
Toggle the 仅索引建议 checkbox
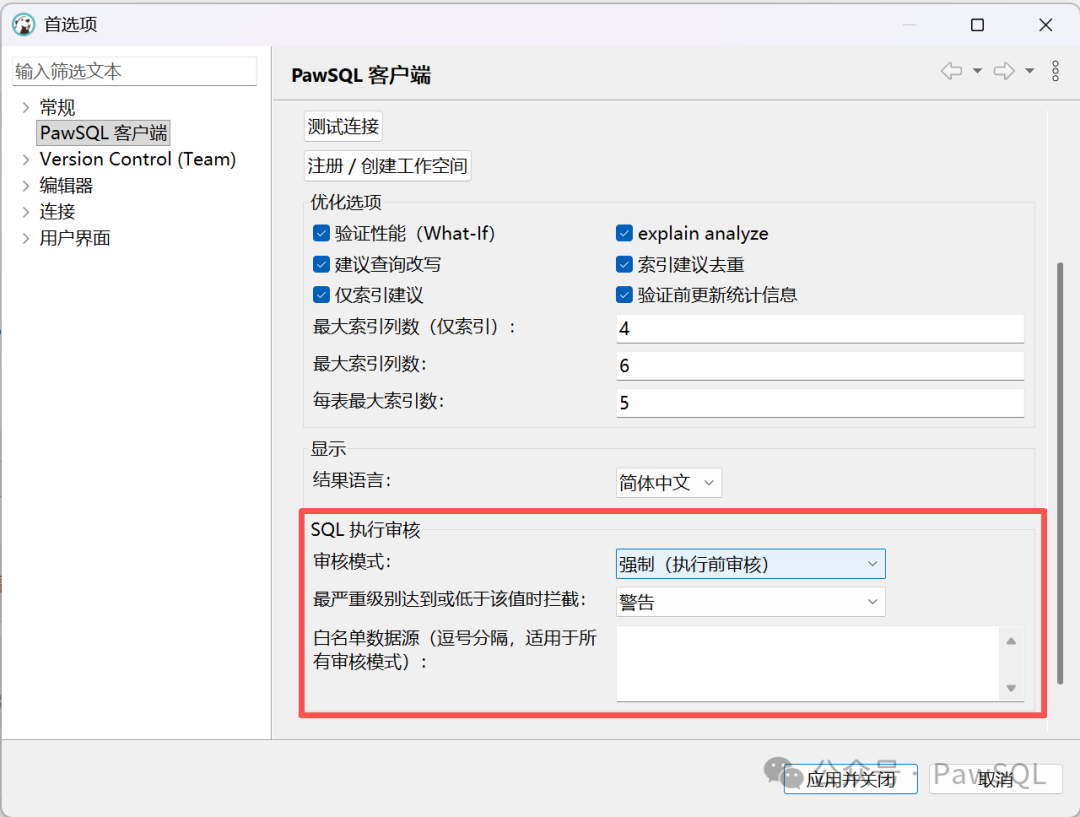[x=321, y=295]
